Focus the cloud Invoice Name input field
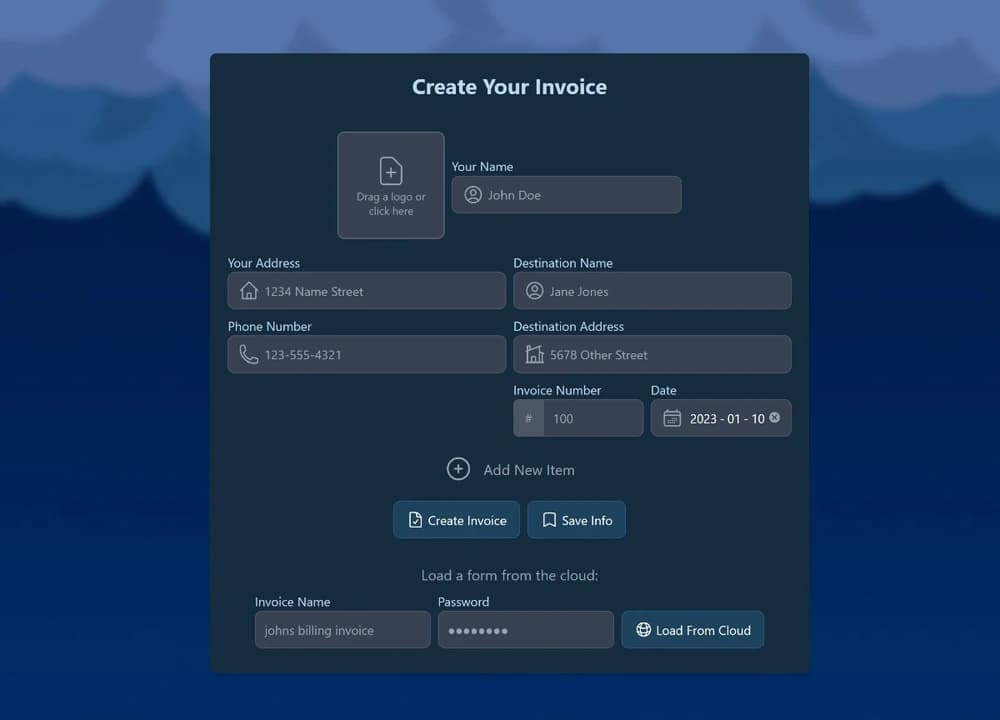1000x720 pixels. click(x=342, y=630)
